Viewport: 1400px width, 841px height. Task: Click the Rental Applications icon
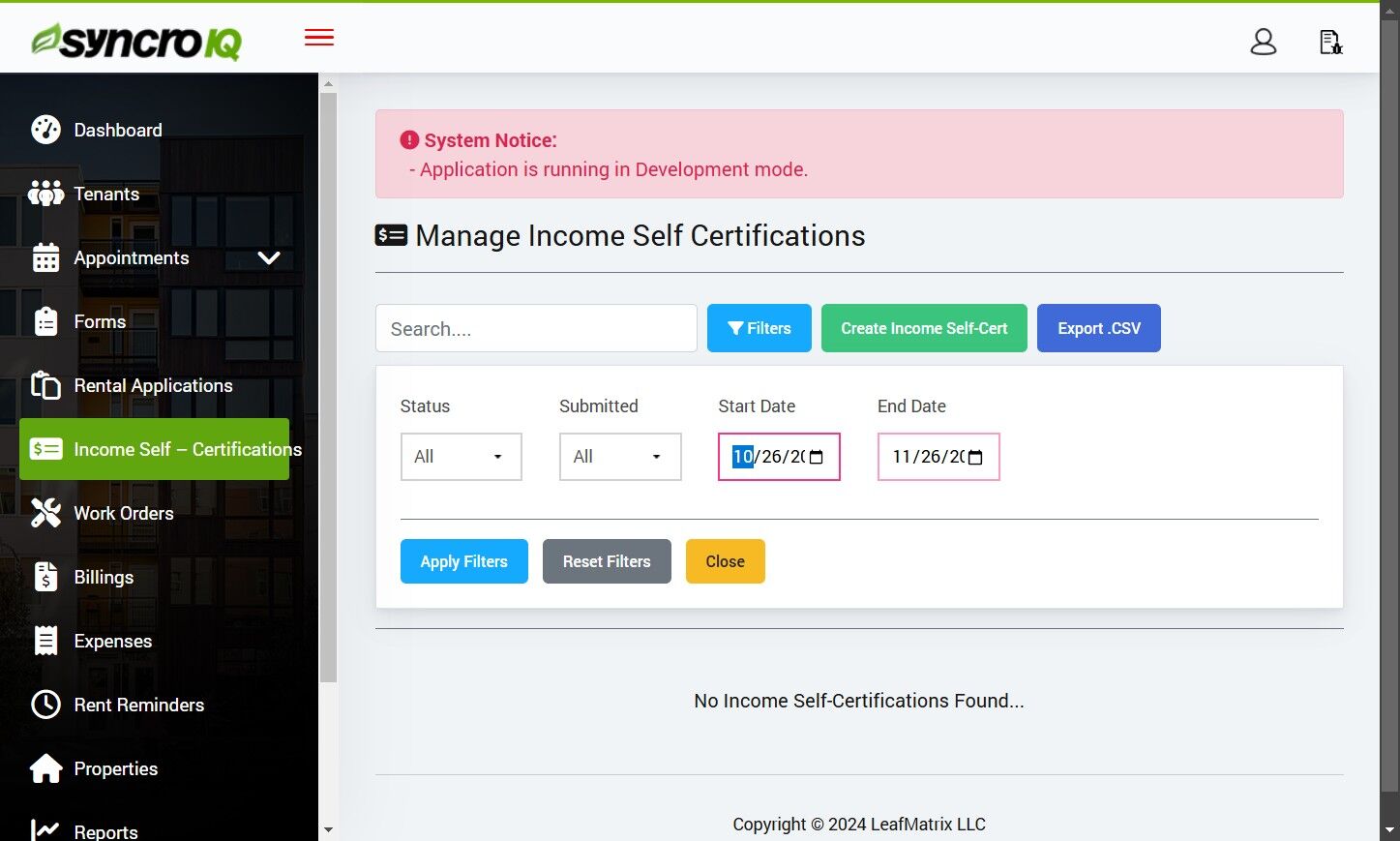pos(45,385)
